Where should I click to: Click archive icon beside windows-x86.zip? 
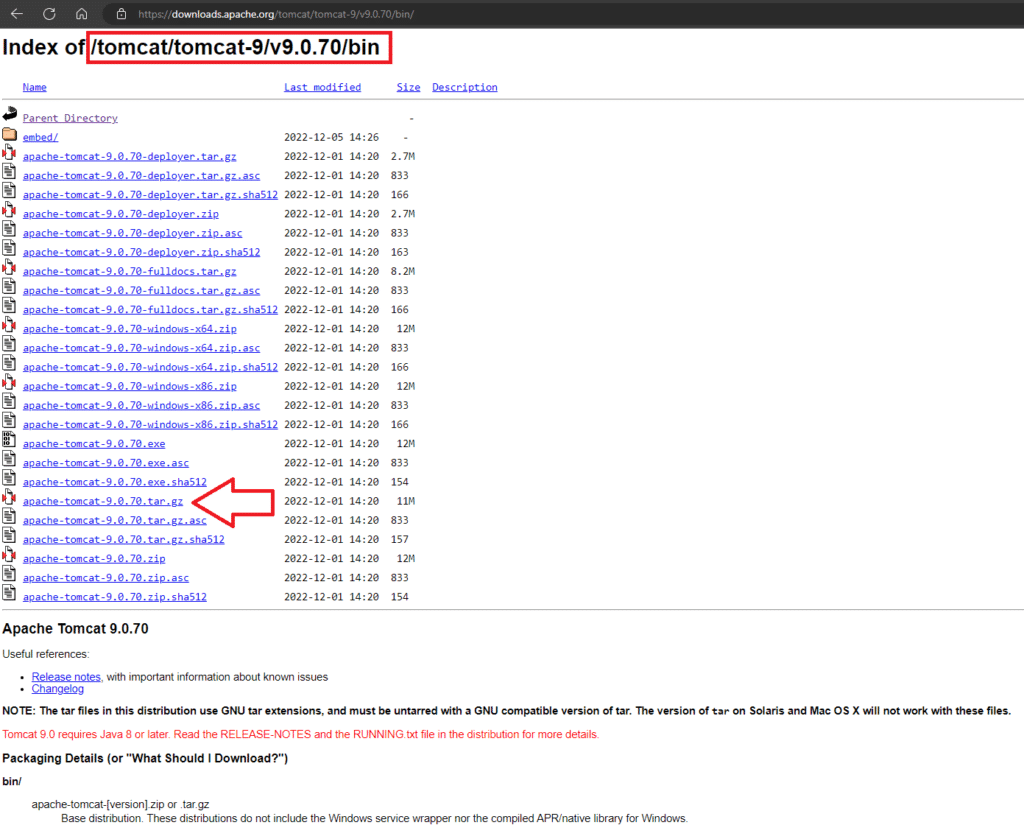point(9,383)
